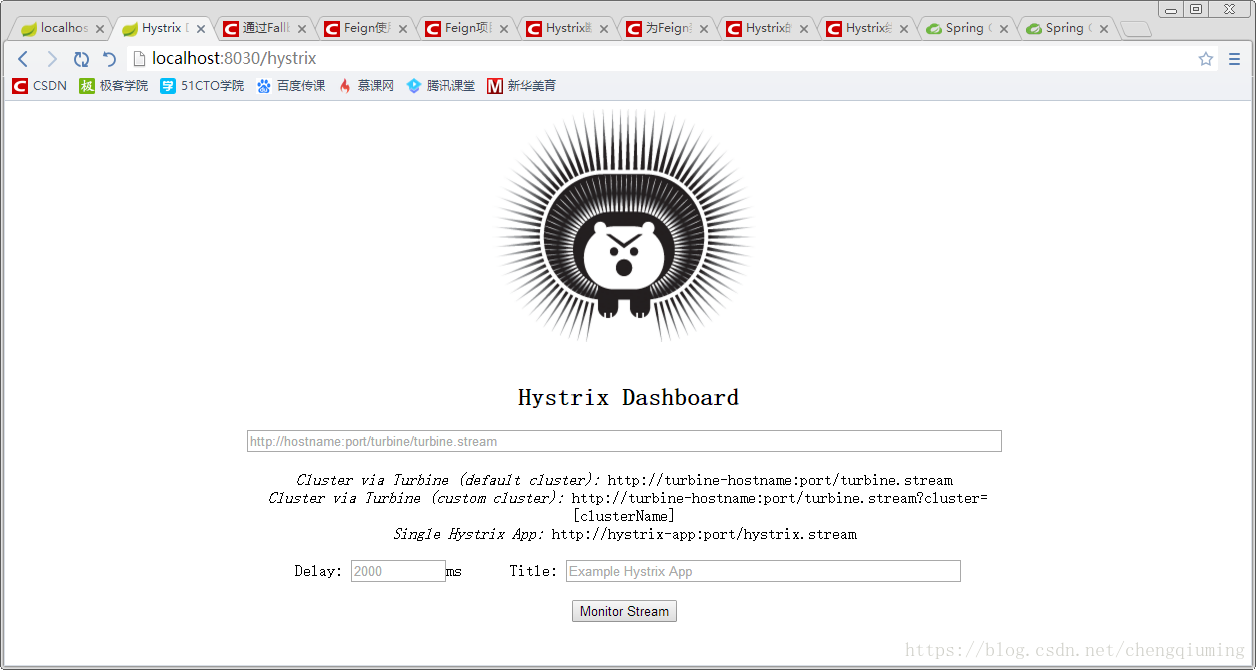Close the first localhost tab

pos(100,29)
